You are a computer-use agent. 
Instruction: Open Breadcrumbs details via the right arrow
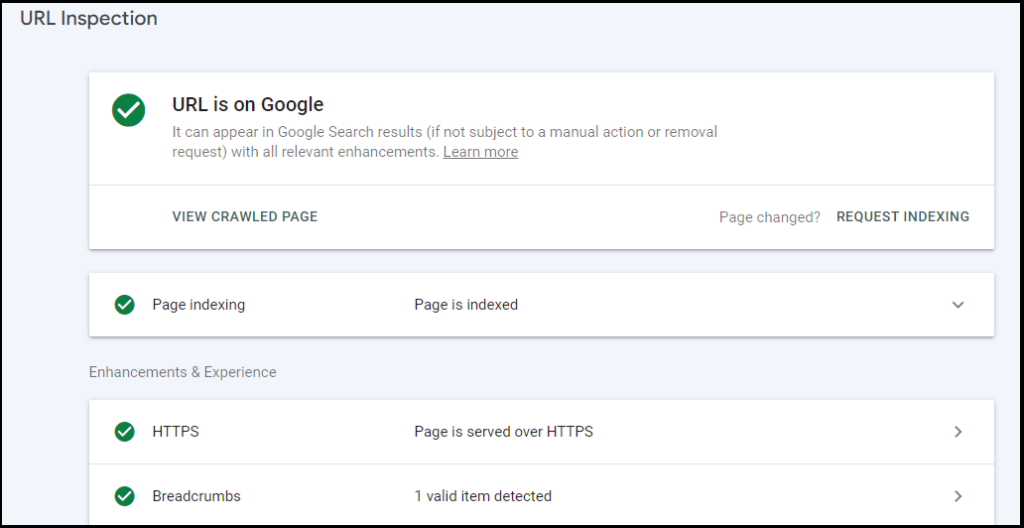[958, 496]
